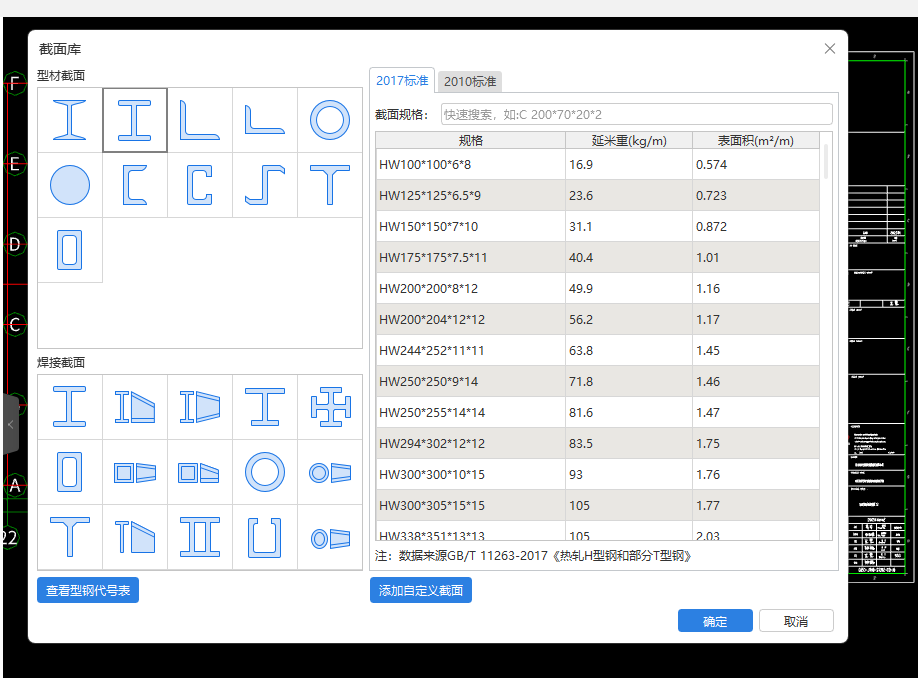Select the welded round tube section icon
The width and height of the screenshot is (918, 678).
[x=265, y=472]
